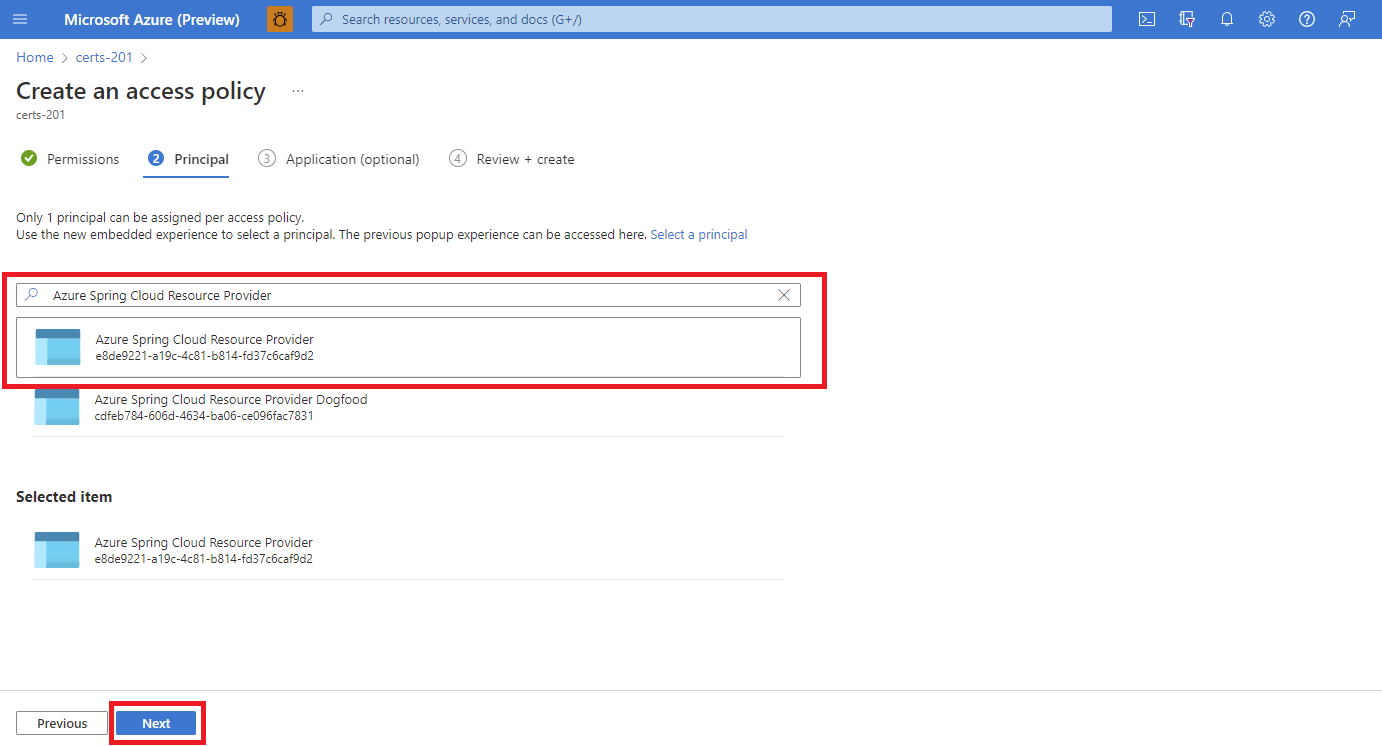The width and height of the screenshot is (1382, 746).
Task: Open the Directories and subscriptions filter icon
Action: [x=1187, y=19]
